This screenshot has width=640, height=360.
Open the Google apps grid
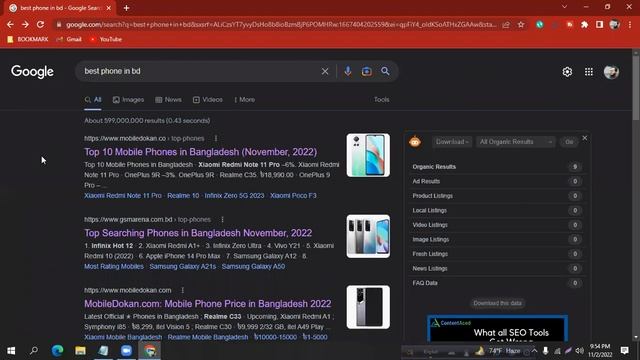point(589,72)
